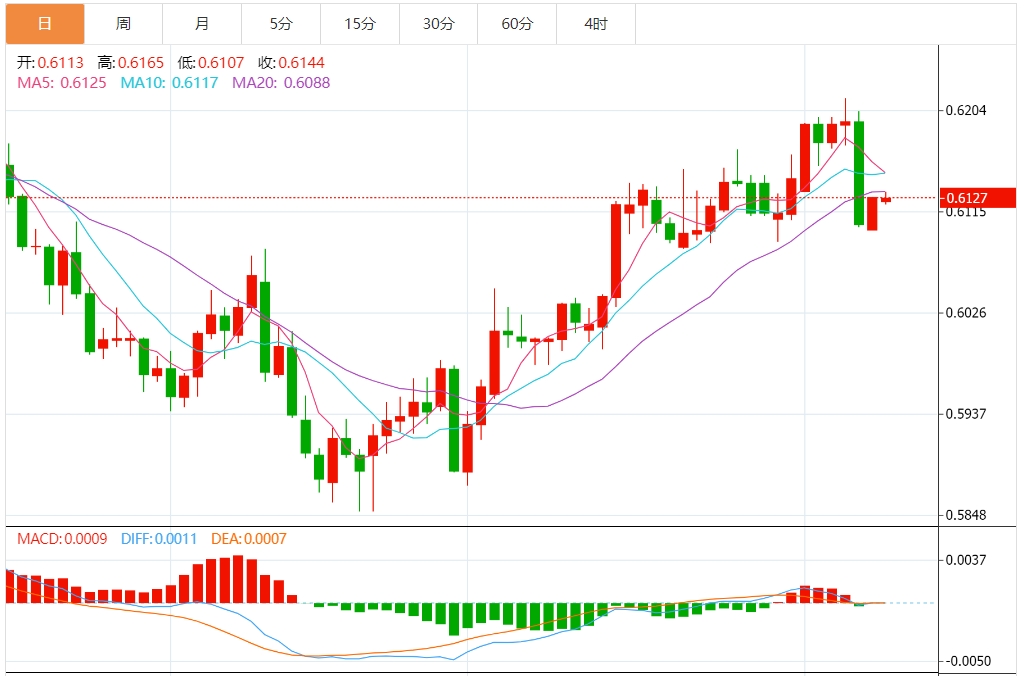This screenshot has width=1032, height=676.
Task: Open the 15分 timeframe tab
Action: click(360, 24)
